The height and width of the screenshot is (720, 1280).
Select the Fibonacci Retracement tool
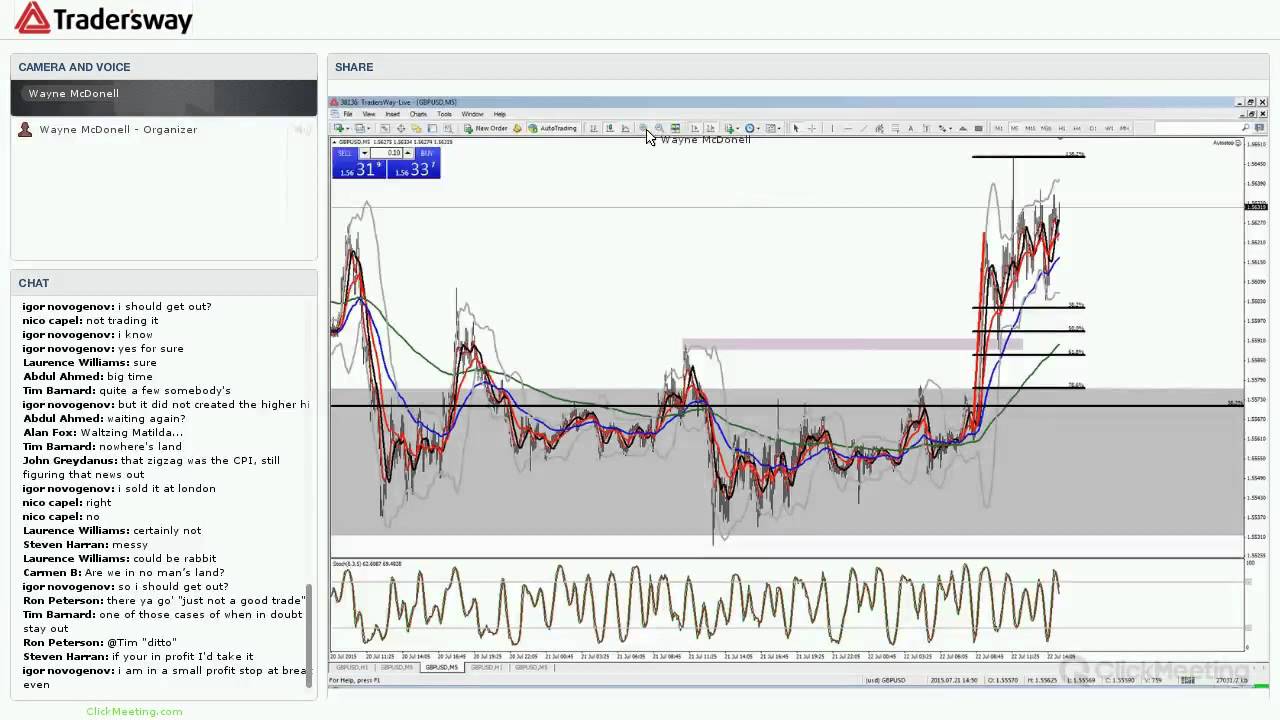[896, 128]
